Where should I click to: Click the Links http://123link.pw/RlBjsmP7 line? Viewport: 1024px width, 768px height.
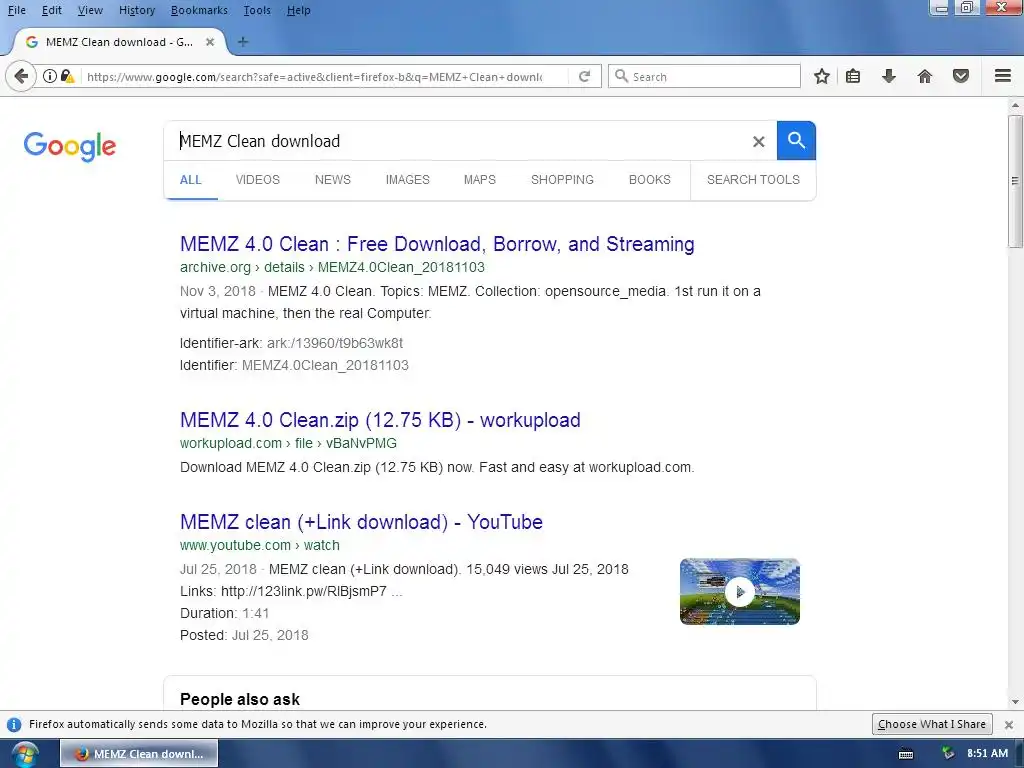pos(291,591)
